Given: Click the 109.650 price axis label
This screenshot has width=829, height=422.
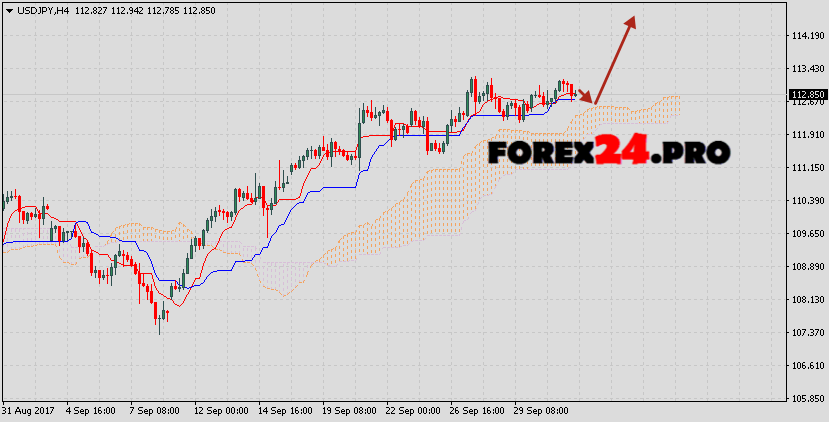Looking at the screenshot, I should [806, 234].
